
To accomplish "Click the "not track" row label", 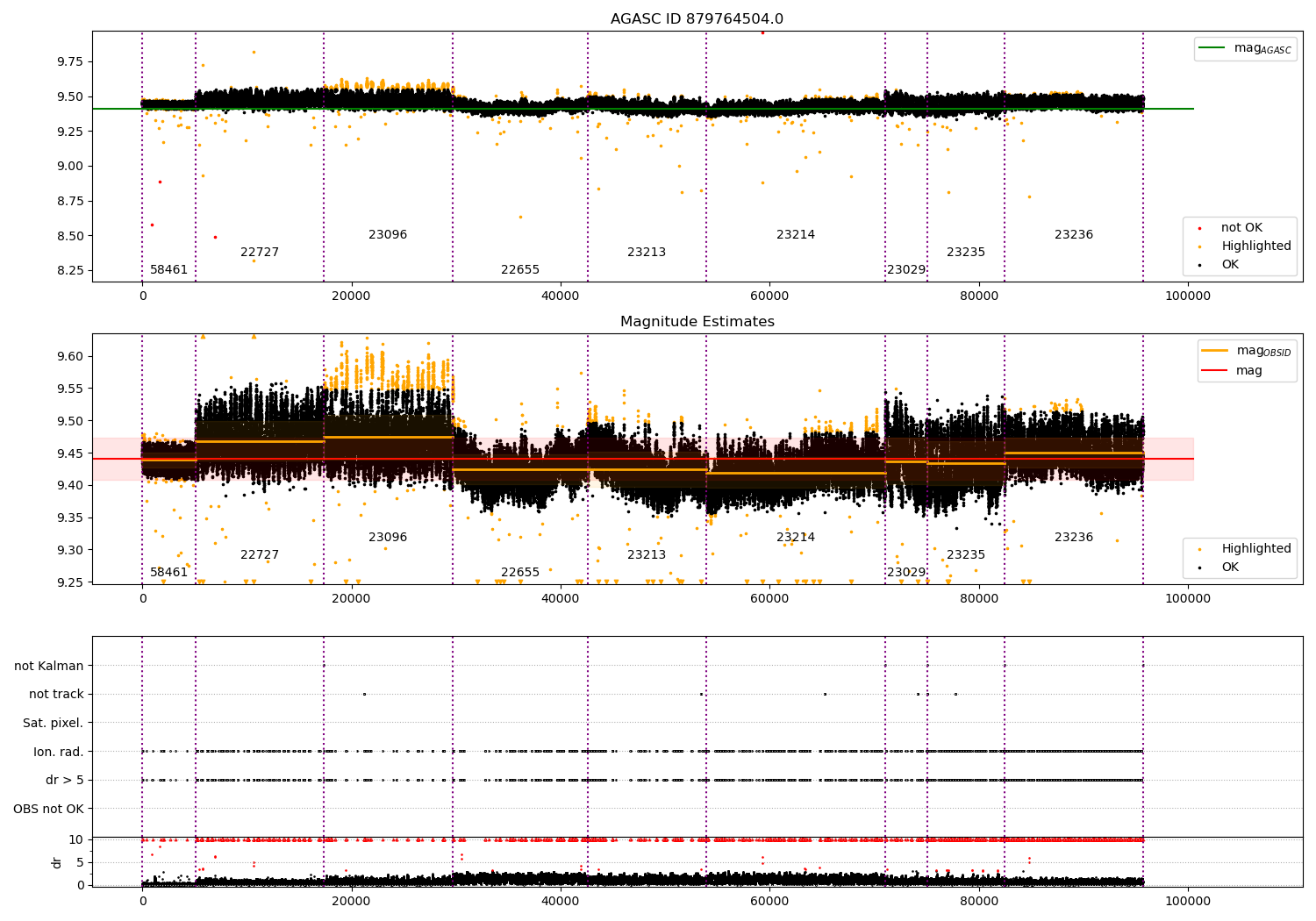I will click(56, 695).
